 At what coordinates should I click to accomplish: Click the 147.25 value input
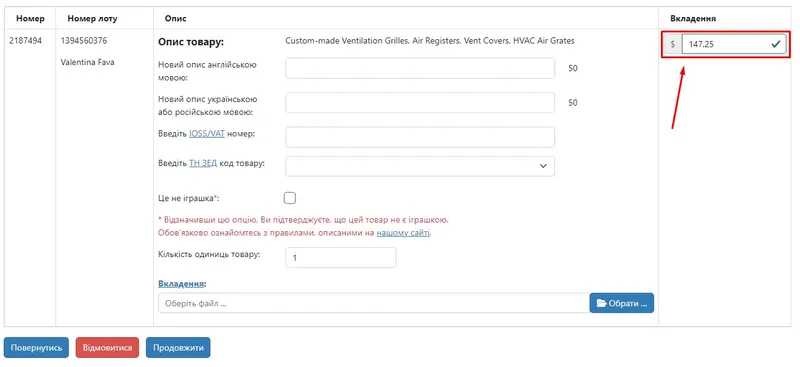pos(734,44)
